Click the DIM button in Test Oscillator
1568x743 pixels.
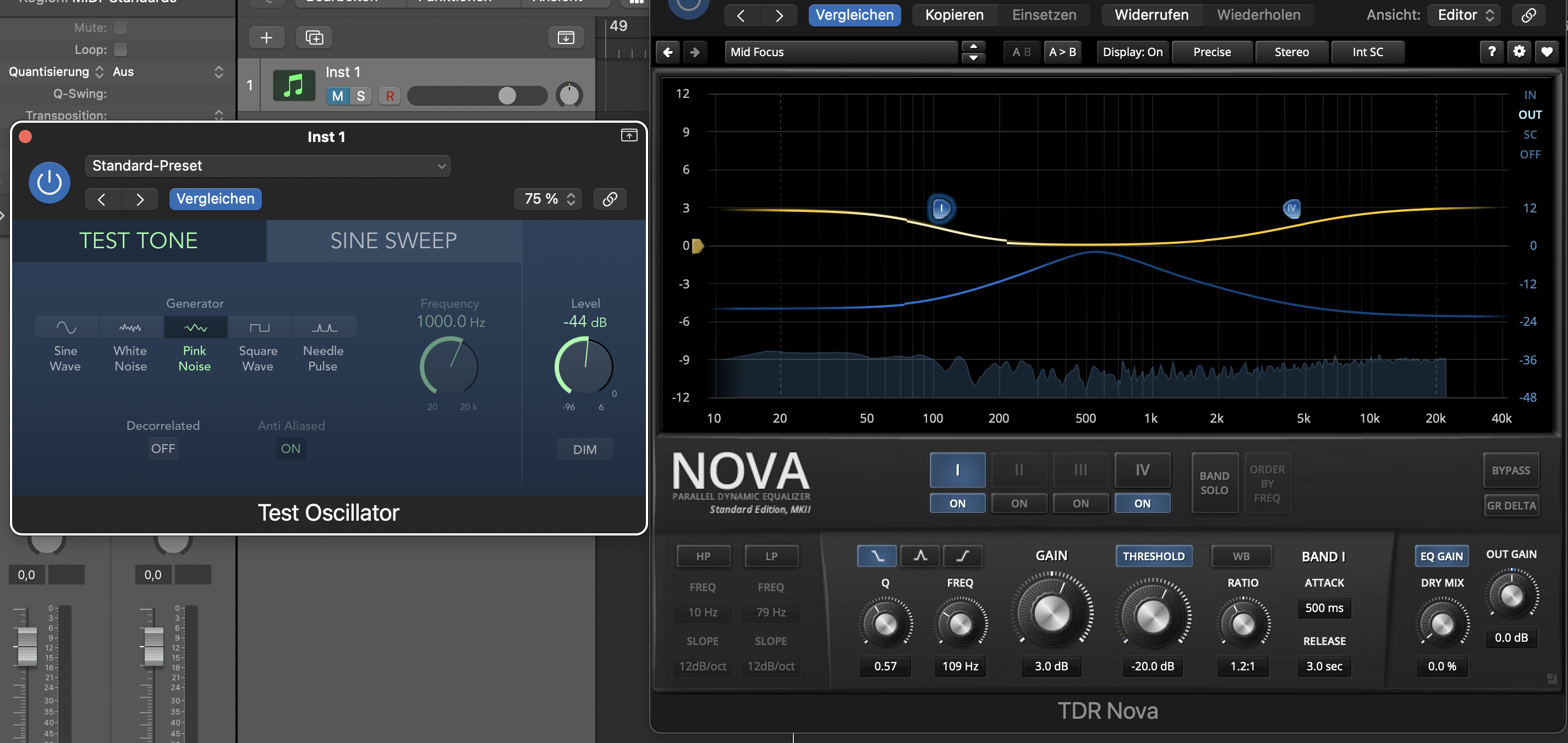[585, 450]
